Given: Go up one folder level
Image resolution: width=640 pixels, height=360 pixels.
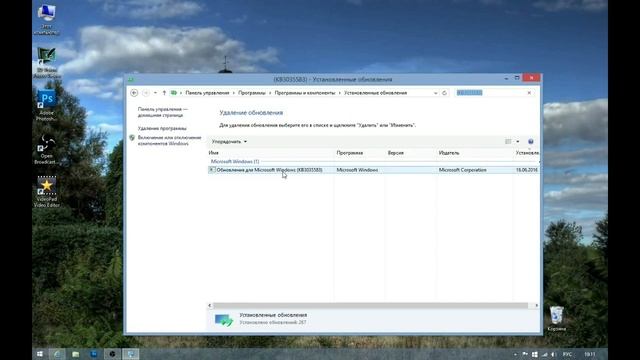Looking at the screenshot, I should tap(164, 93).
